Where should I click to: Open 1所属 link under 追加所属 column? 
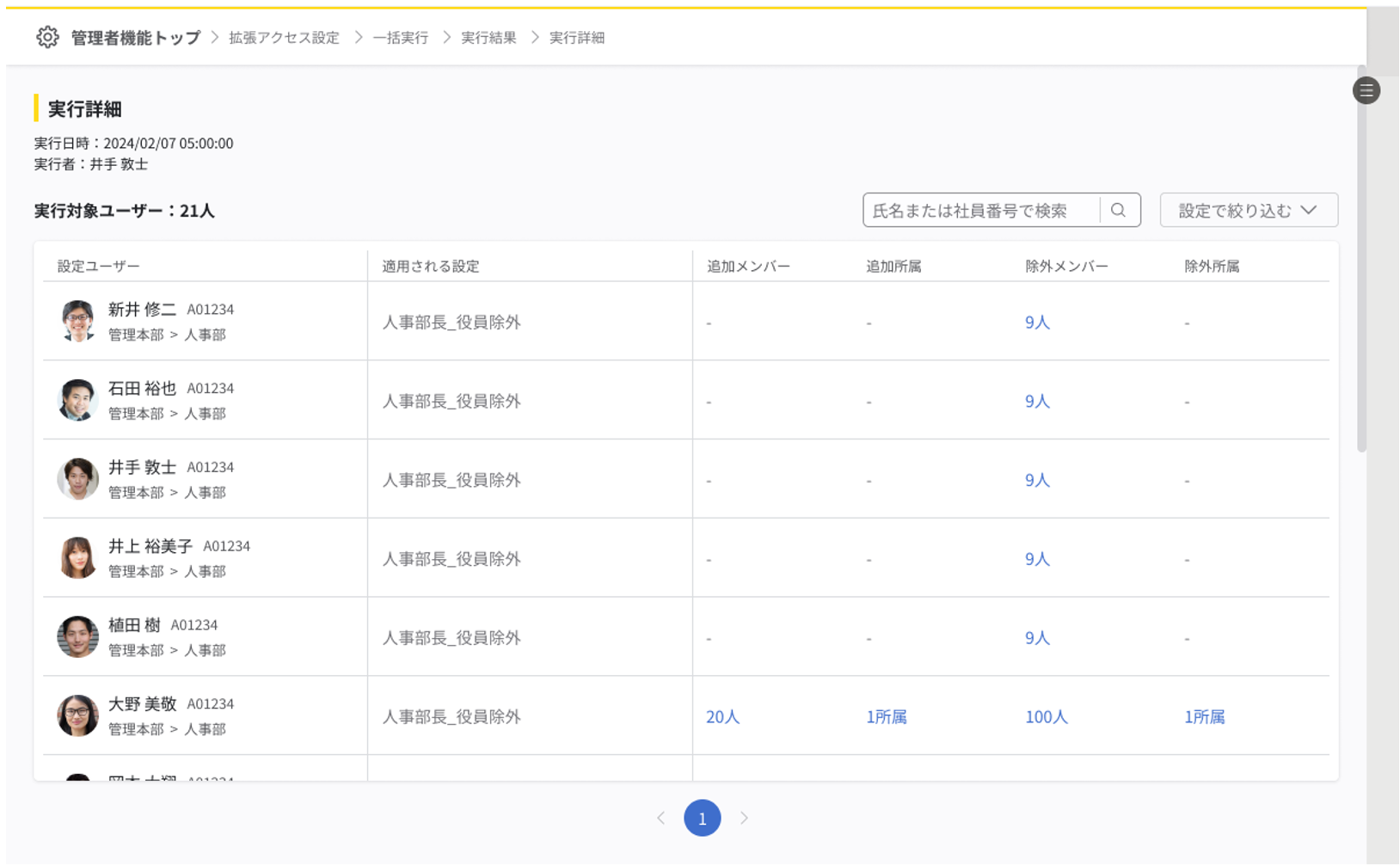(886, 716)
